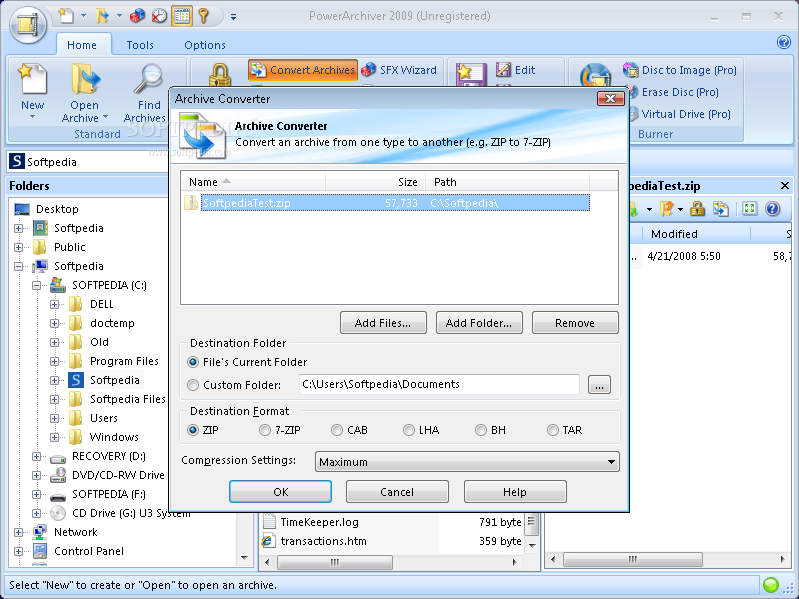Confirm conversion with OK button
The width and height of the screenshot is (799, 599).
pyautogui.click(x=280, y=492)
